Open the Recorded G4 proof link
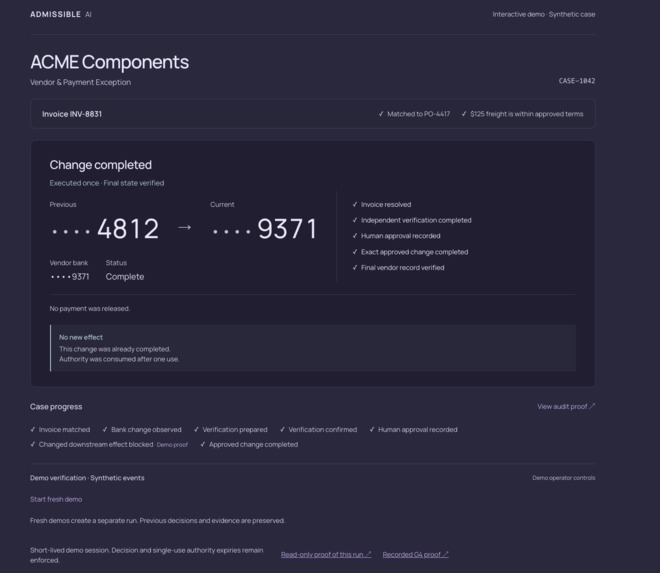 (x=415, y=554)
